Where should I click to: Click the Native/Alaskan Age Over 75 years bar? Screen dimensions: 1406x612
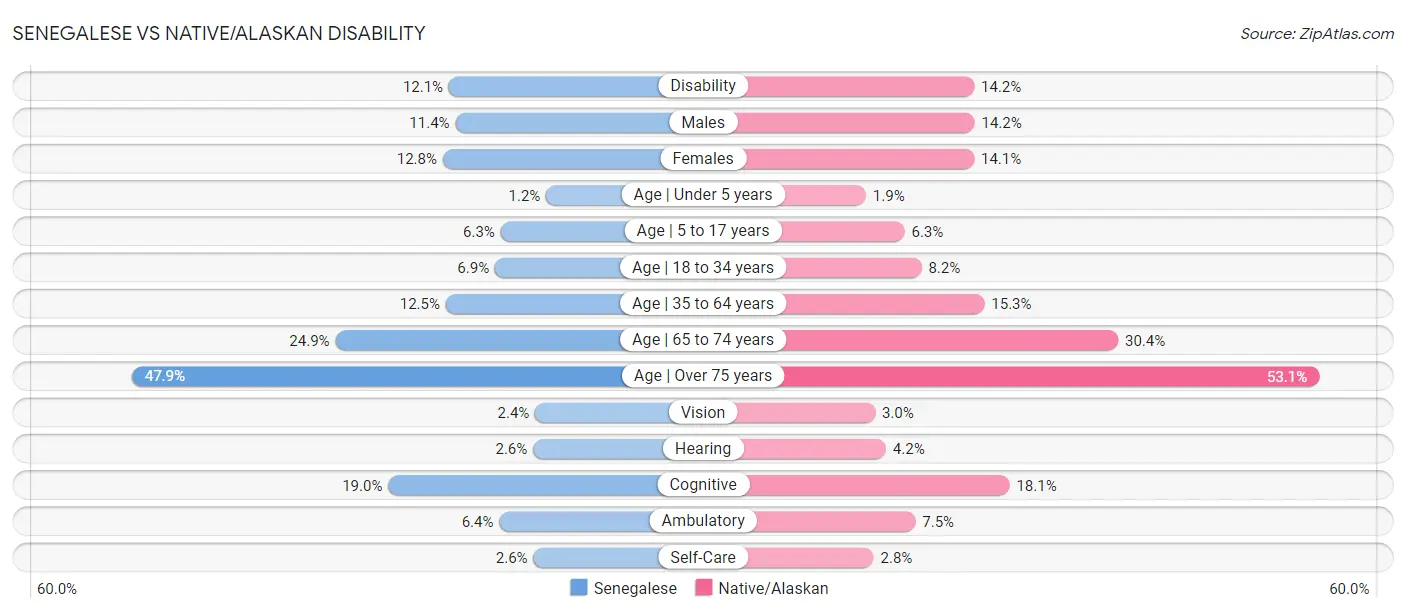point(1050,376)
